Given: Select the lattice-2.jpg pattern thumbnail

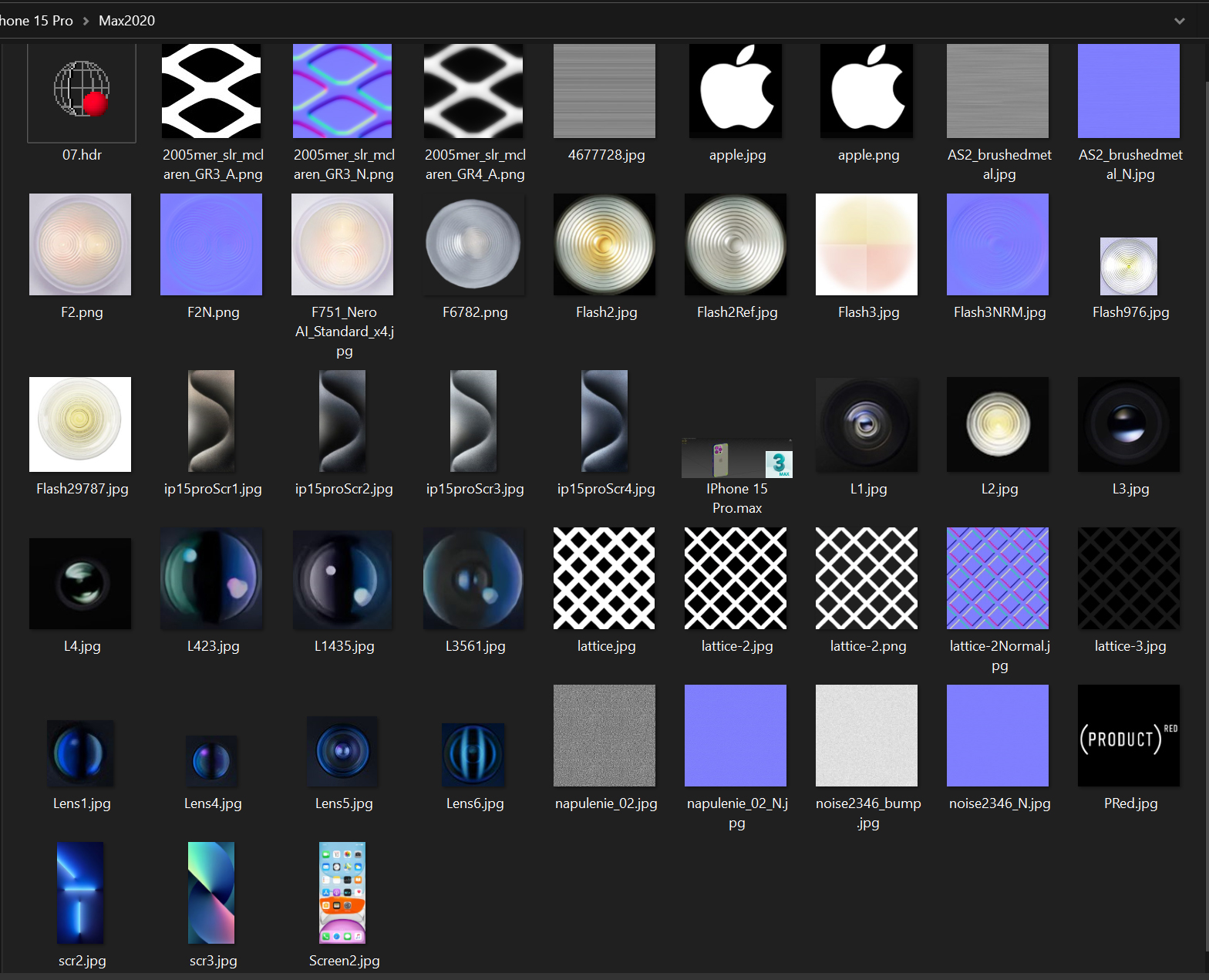Looking at the screenshot, I should coord(736,578).
